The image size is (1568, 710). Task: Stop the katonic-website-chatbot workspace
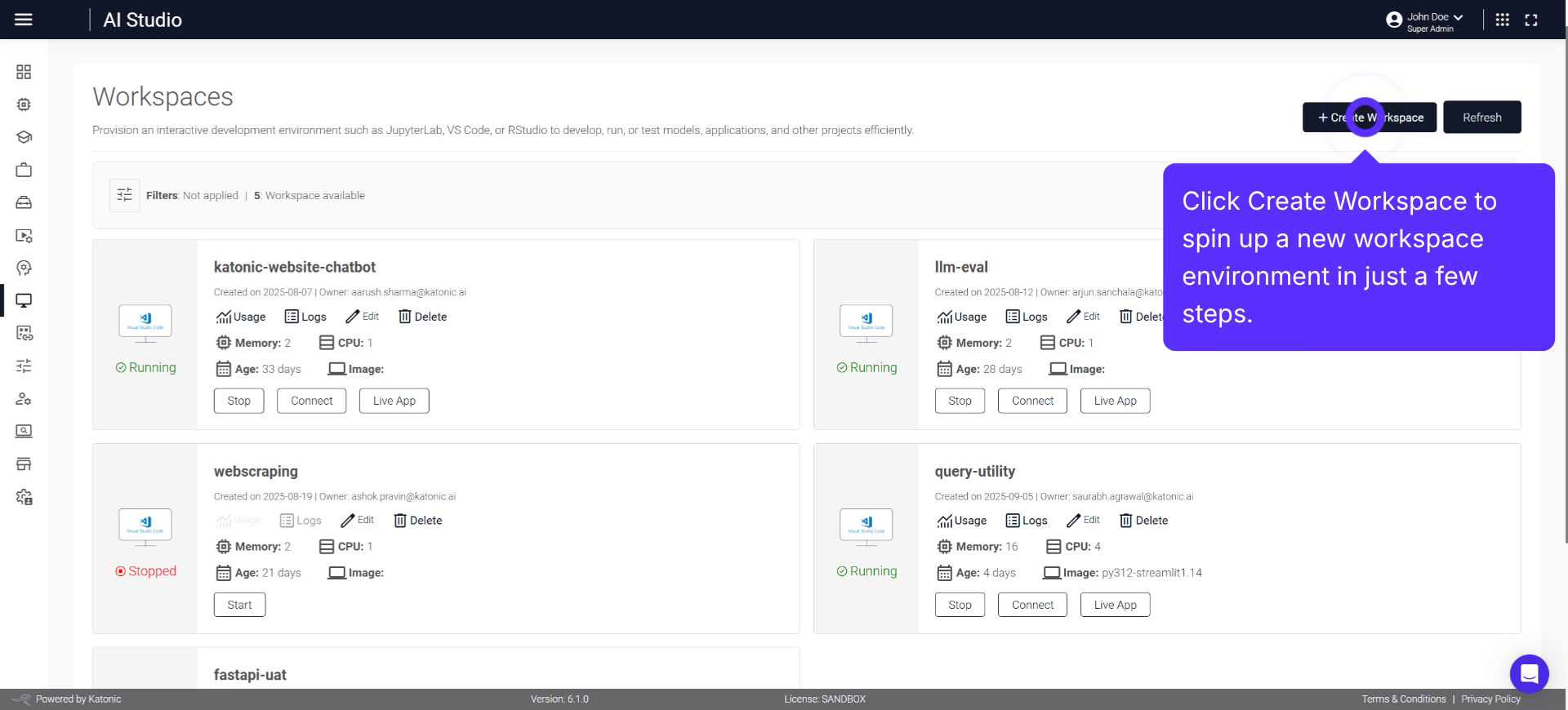tap(238, 401)
